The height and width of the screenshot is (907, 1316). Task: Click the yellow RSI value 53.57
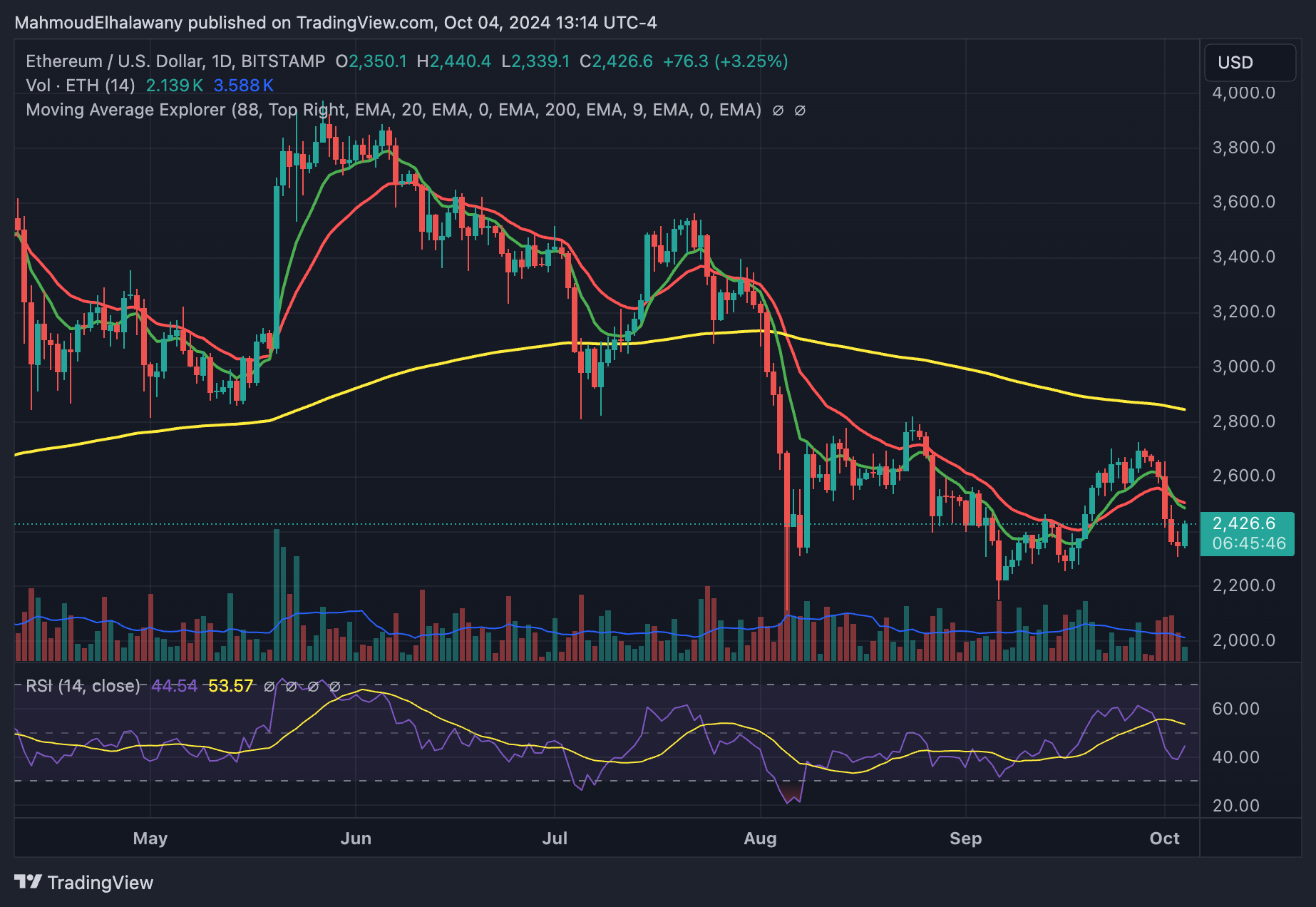230,685
